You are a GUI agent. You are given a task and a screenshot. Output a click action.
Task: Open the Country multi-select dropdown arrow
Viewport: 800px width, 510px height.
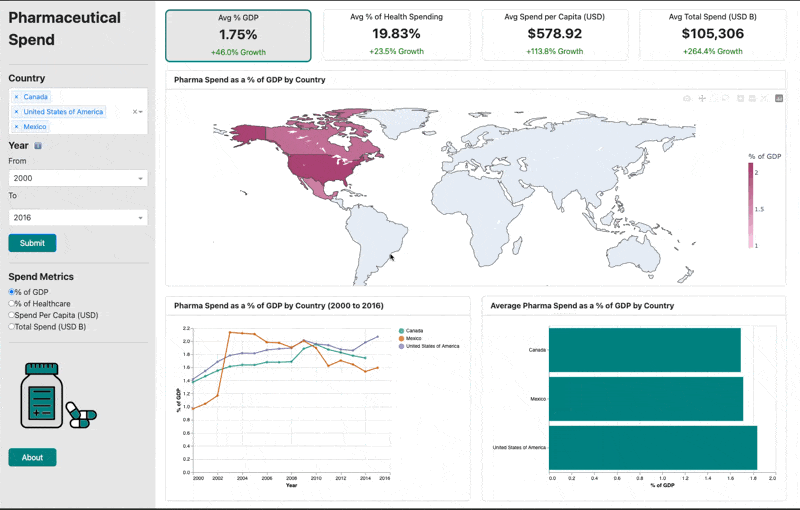click(x=142, y=112)
